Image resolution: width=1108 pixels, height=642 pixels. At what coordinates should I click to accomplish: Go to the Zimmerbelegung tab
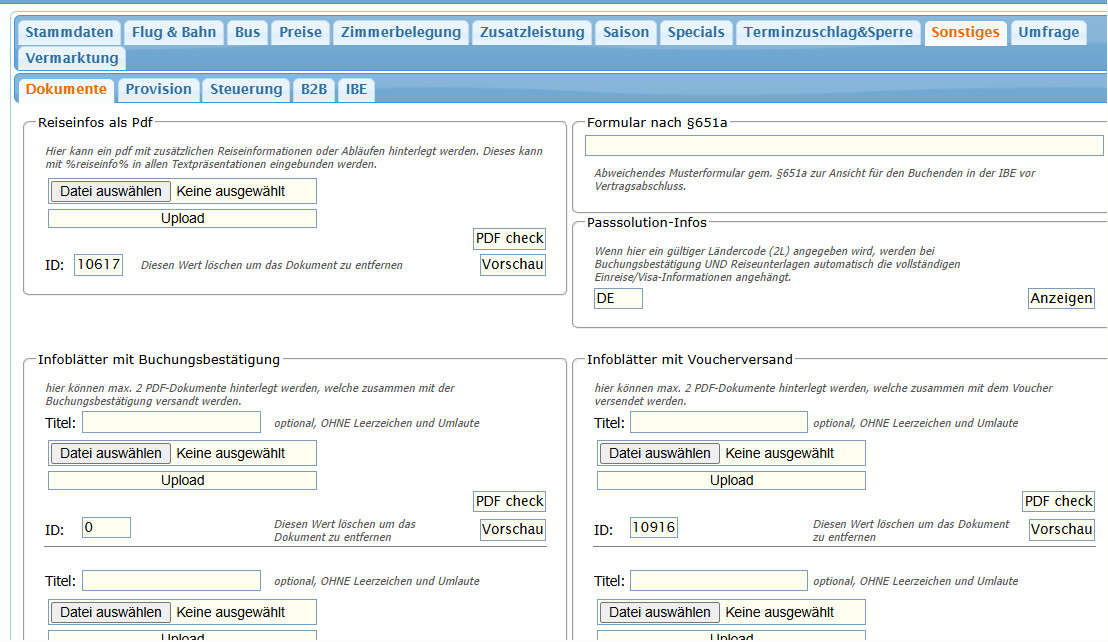coord(401,32)
